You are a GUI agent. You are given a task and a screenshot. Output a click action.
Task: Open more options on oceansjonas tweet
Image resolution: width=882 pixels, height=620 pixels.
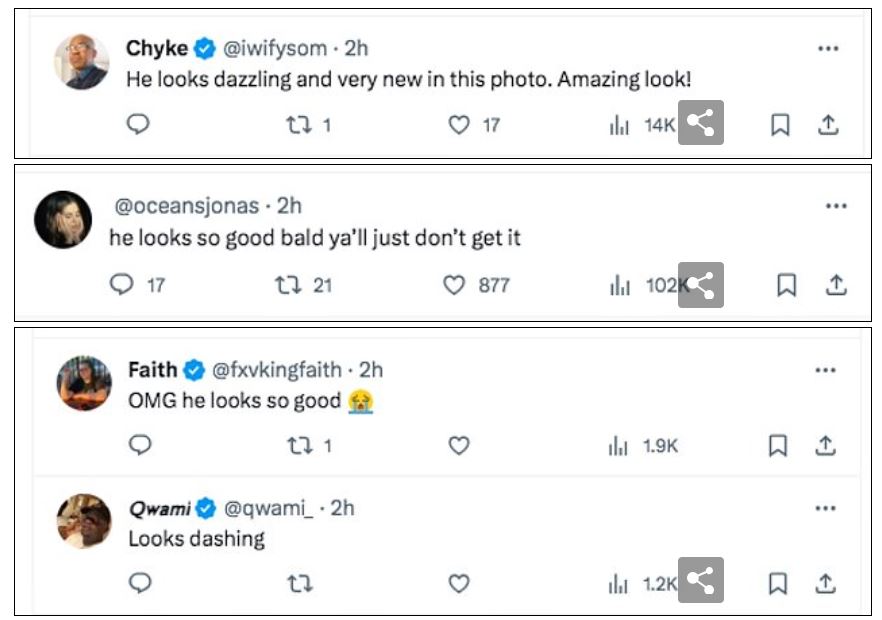[835, 206]
